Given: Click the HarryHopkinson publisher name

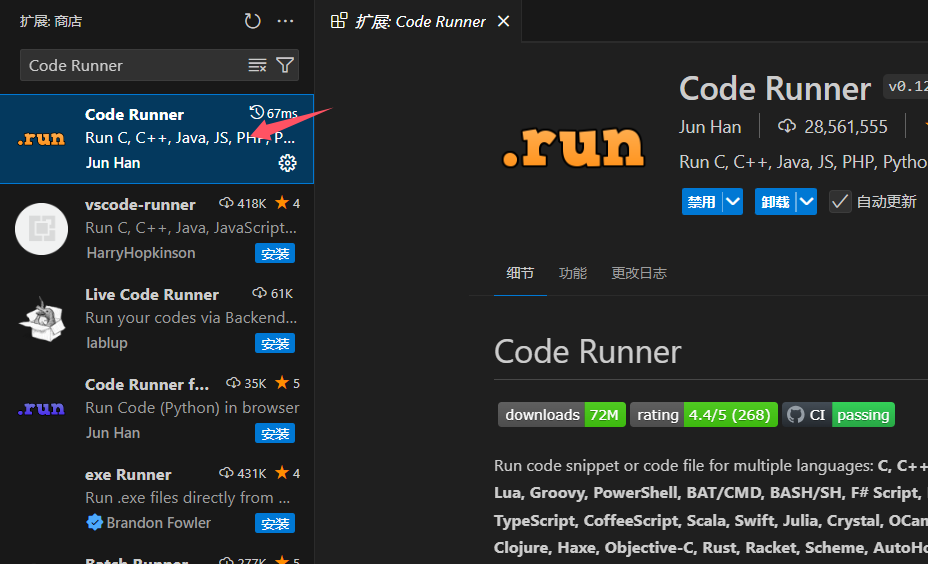Looking at the screenshot, I should (x=141, y=253).
